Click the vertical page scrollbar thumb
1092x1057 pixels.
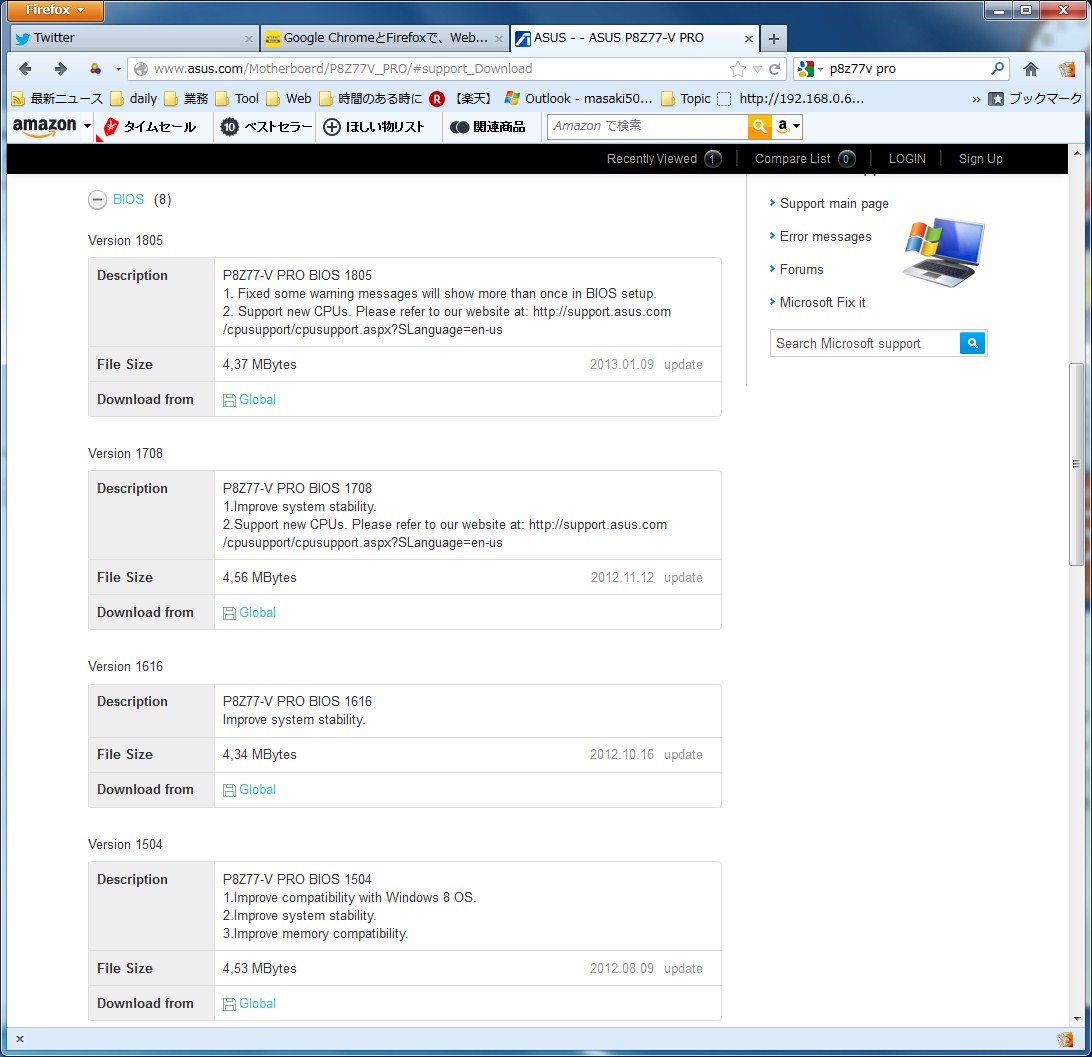click(x=1076, y=465)
